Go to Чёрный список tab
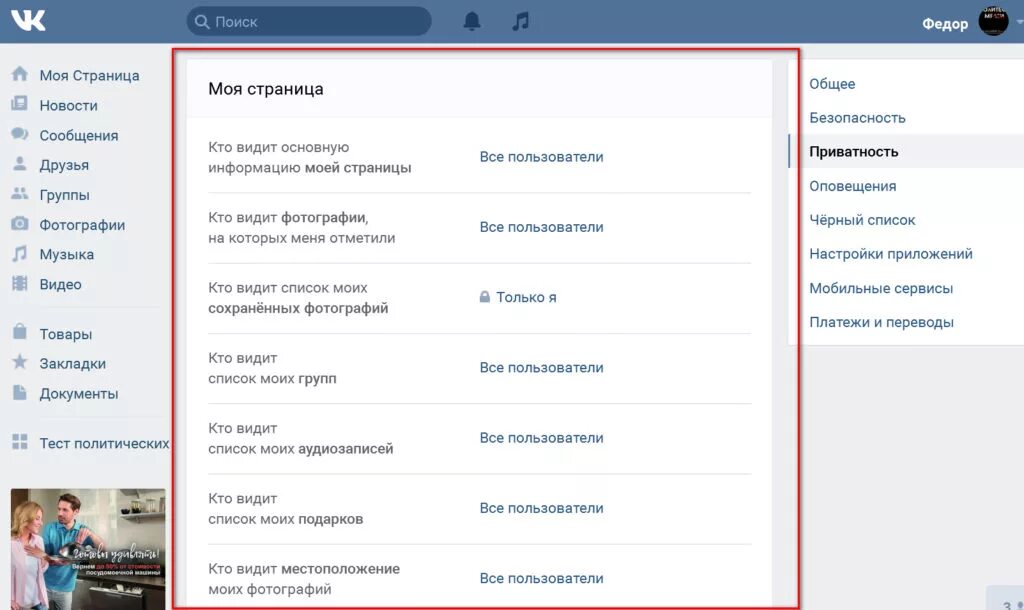This screenshot has width=1024, height=610. 862,220
